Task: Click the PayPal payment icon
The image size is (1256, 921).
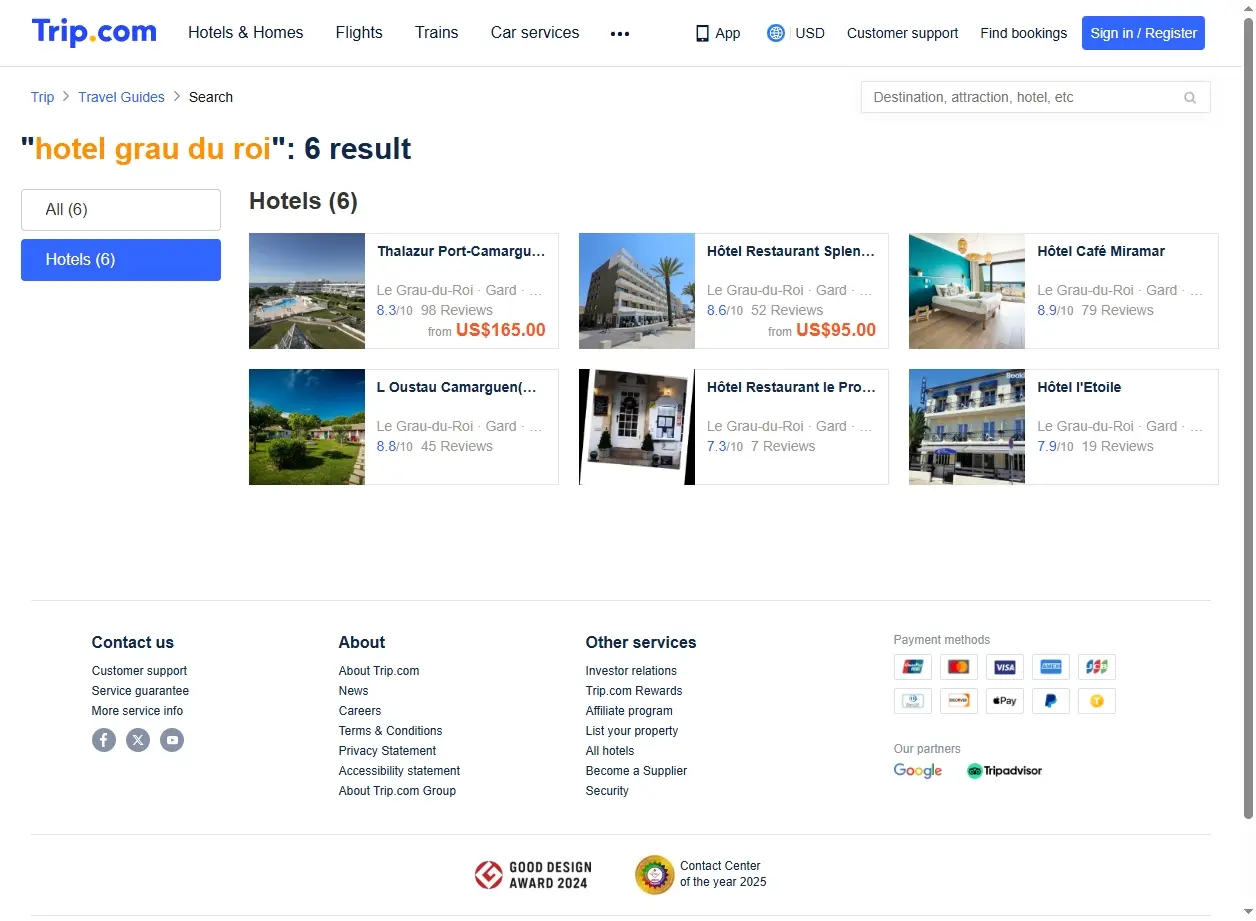Action: click(x=1051, y=701)
